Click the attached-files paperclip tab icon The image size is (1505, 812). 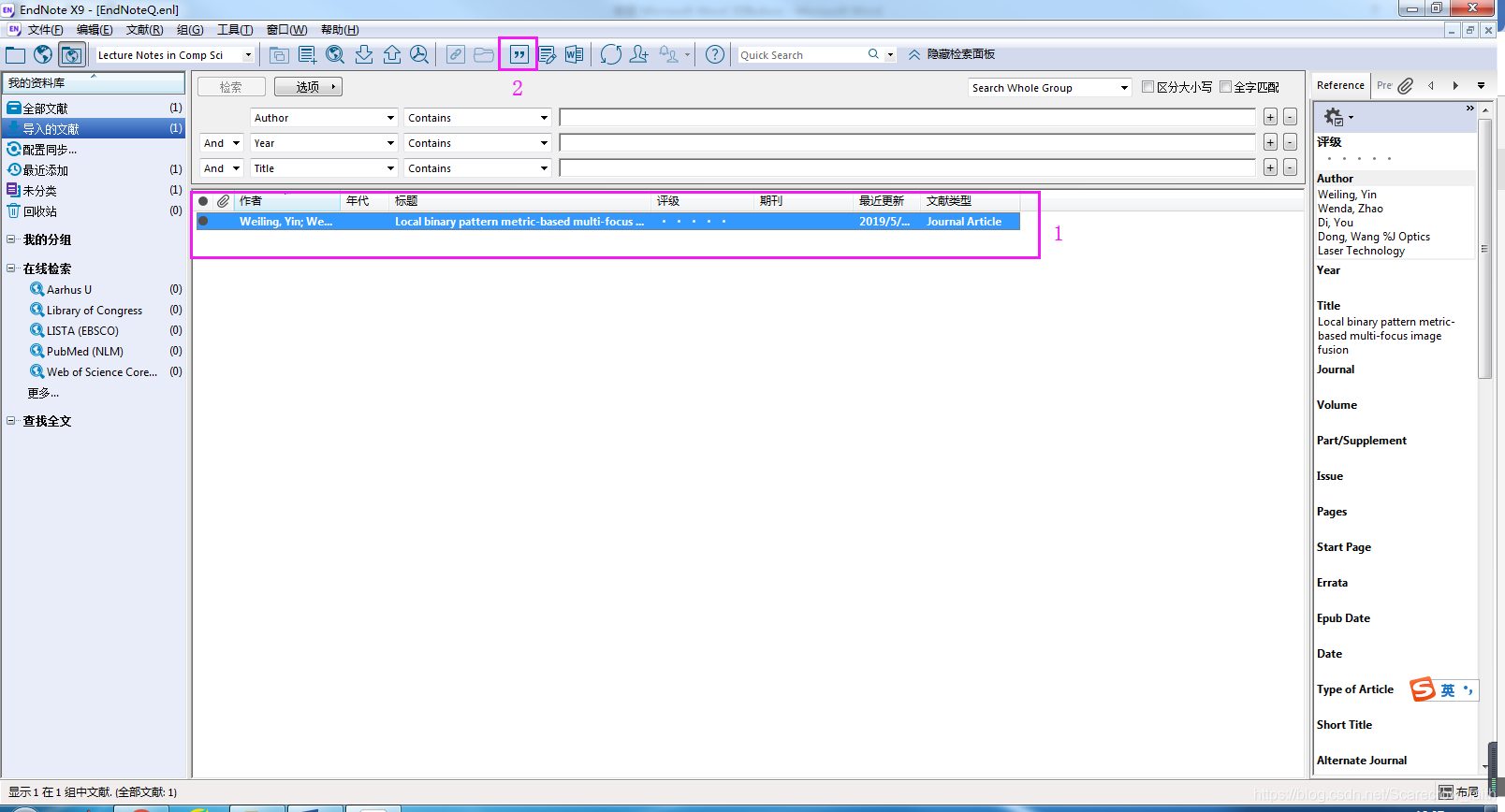(1406, 85)
